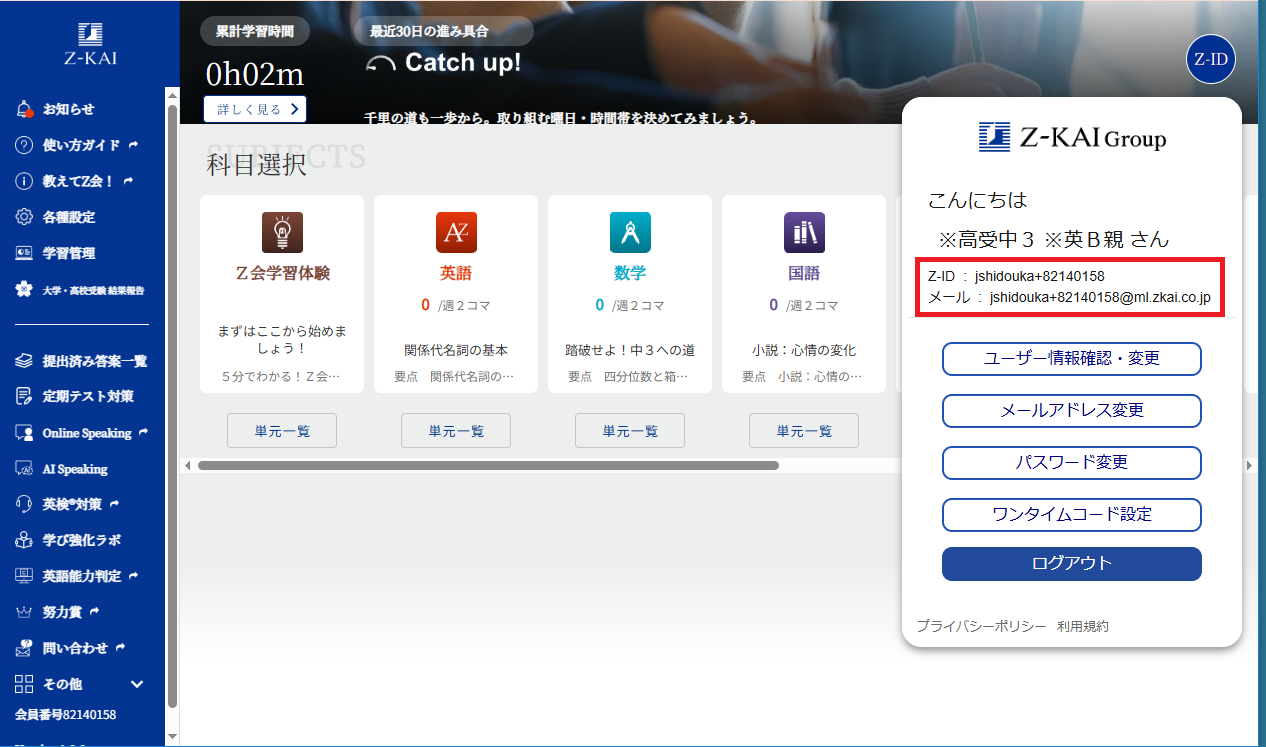Click the Z-KAI Group logo in popup

[1072, 137]
